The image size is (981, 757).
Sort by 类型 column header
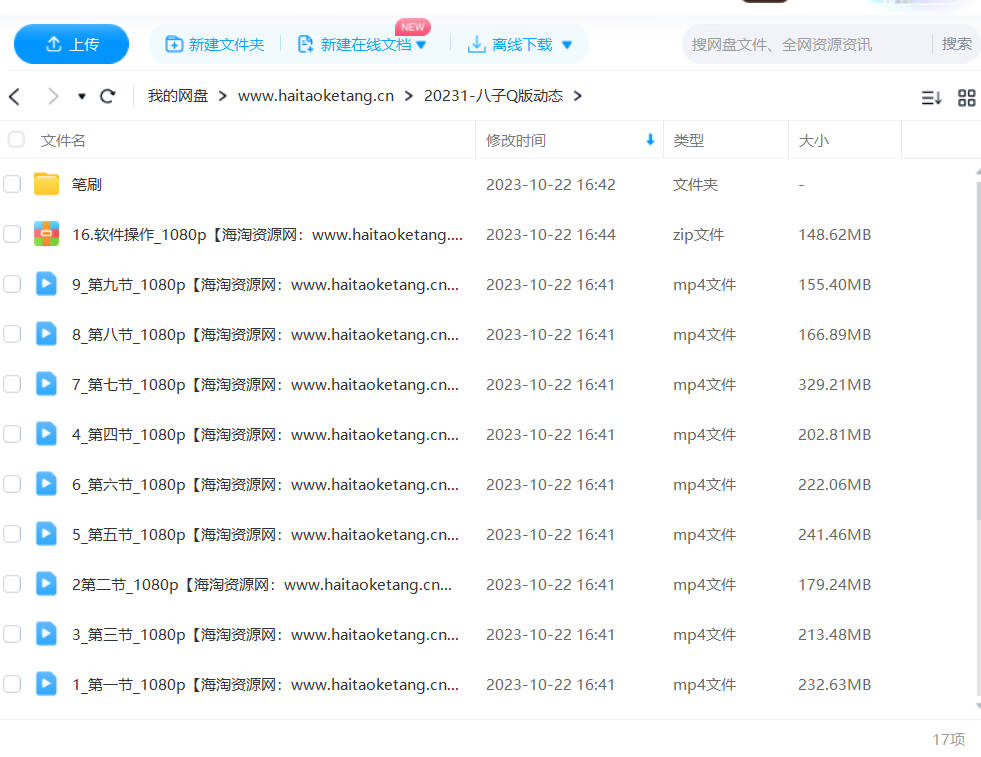(x=689, y=141)
